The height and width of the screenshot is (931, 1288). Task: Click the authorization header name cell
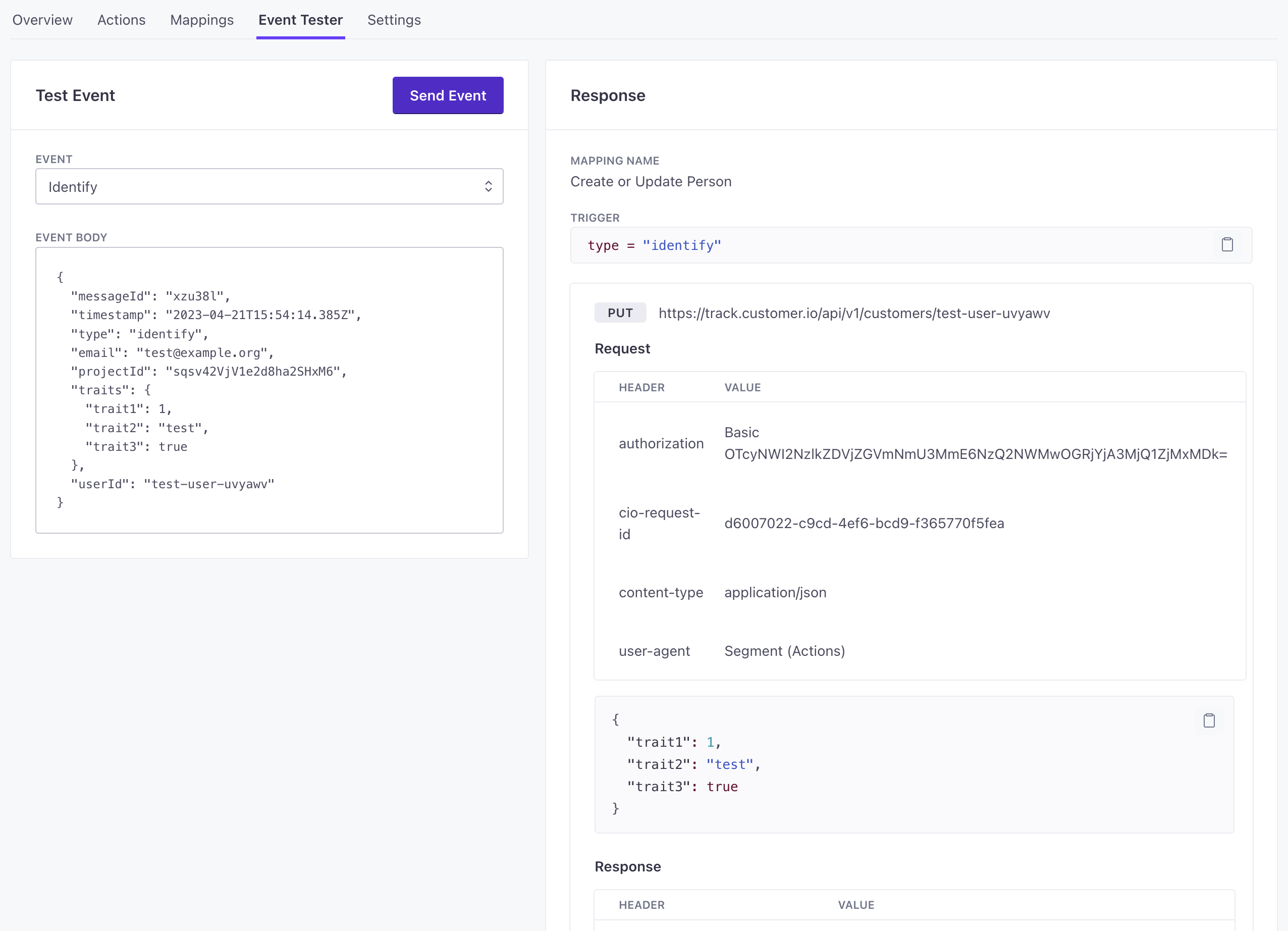(661, 444)
